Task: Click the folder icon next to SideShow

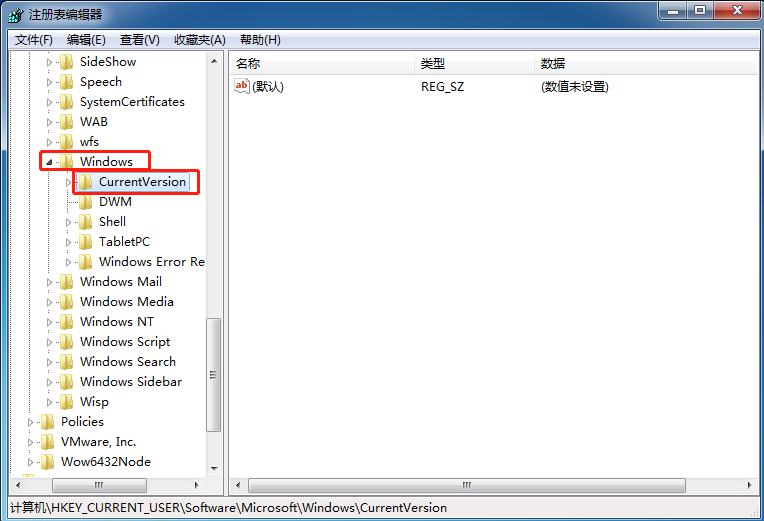Action: pos(66,62)
